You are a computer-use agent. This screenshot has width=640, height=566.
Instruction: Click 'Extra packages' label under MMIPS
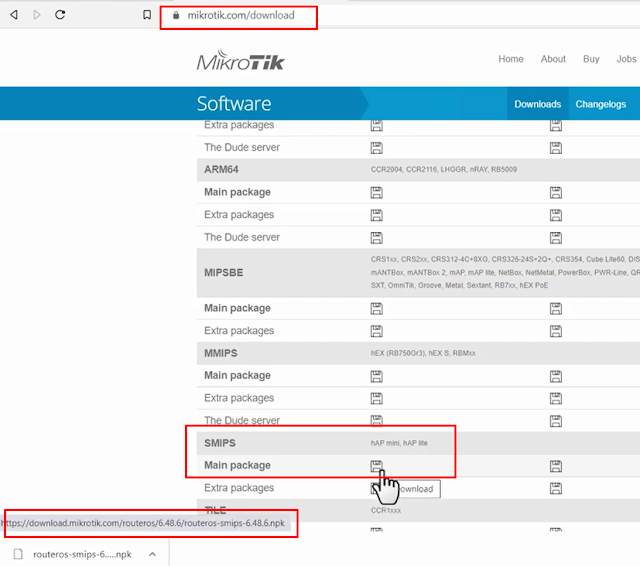(x=239, y=398)
